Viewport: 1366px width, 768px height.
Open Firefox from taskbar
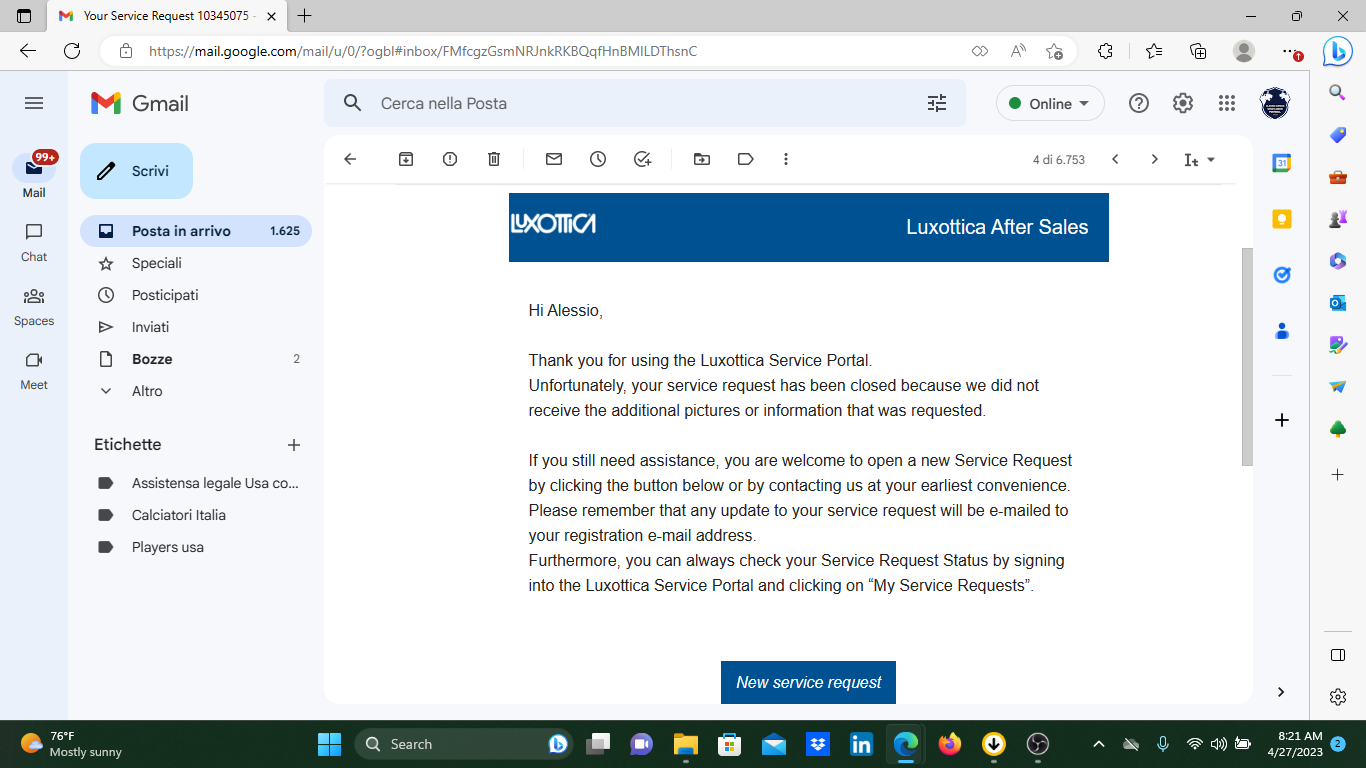(x=950, y=744)
